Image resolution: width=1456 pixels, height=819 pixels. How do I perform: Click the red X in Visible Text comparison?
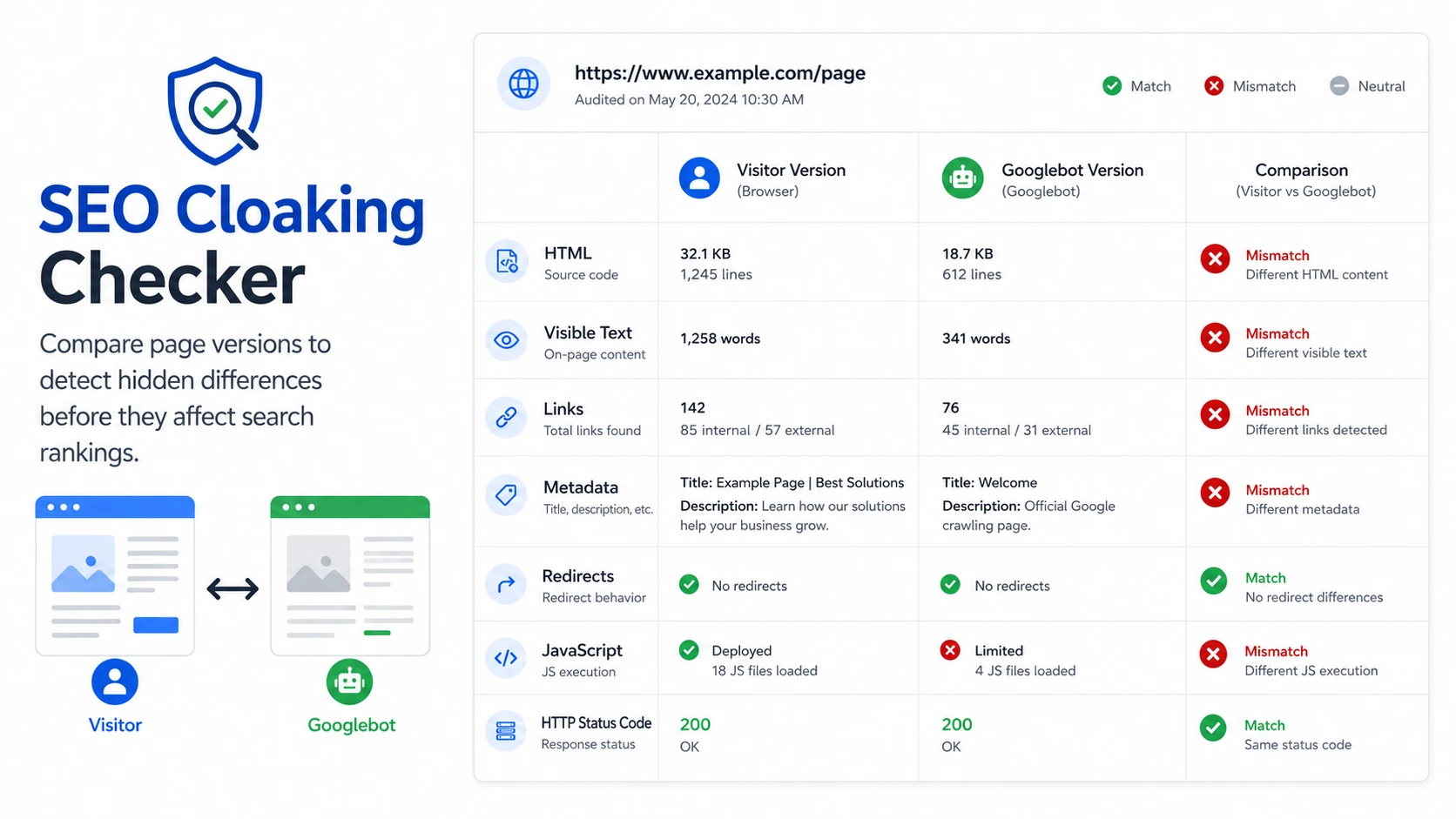(1215, 337)
